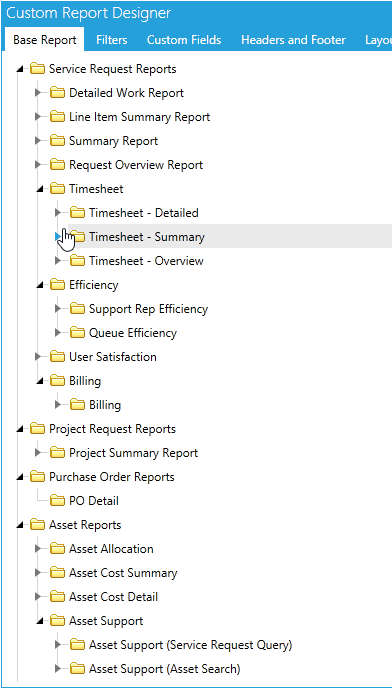Collapse the Service Request Reports node
The width and height of the screenshot is (392, 689).
point(19,69)
